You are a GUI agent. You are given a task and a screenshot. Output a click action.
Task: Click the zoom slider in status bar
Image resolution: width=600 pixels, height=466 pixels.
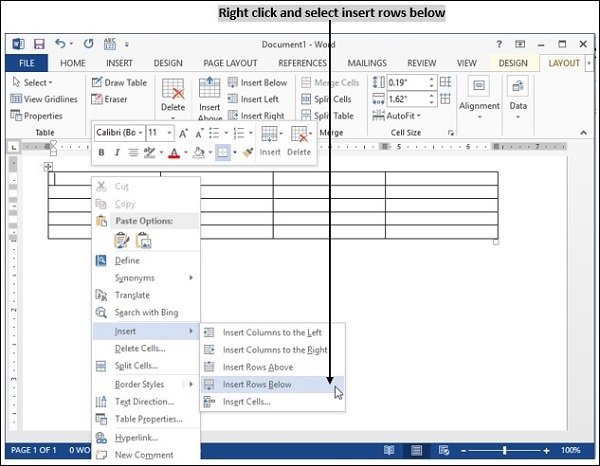[504, 450]
